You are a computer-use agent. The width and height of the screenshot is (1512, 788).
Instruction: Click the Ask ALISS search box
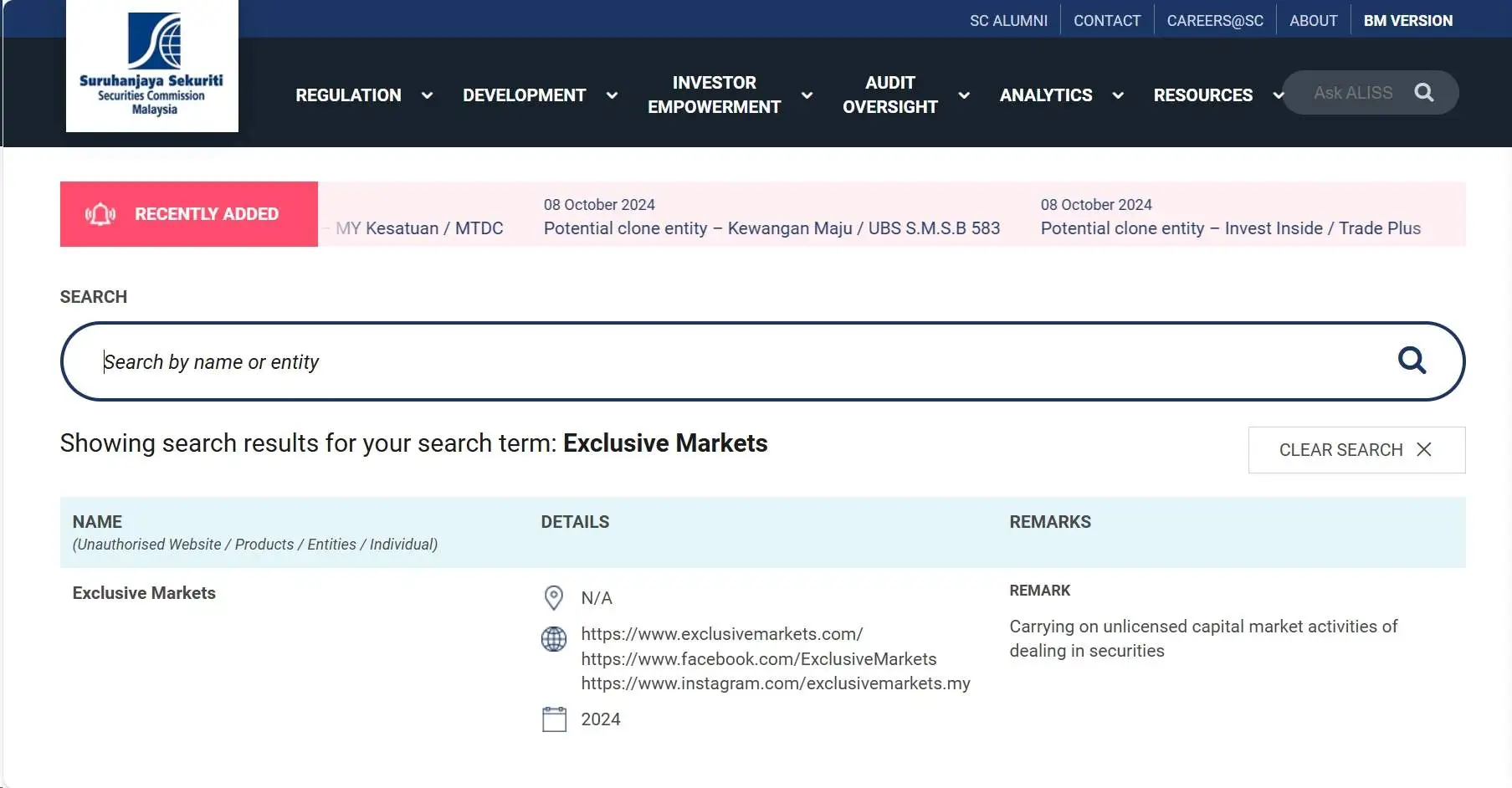click(1371, 93)
